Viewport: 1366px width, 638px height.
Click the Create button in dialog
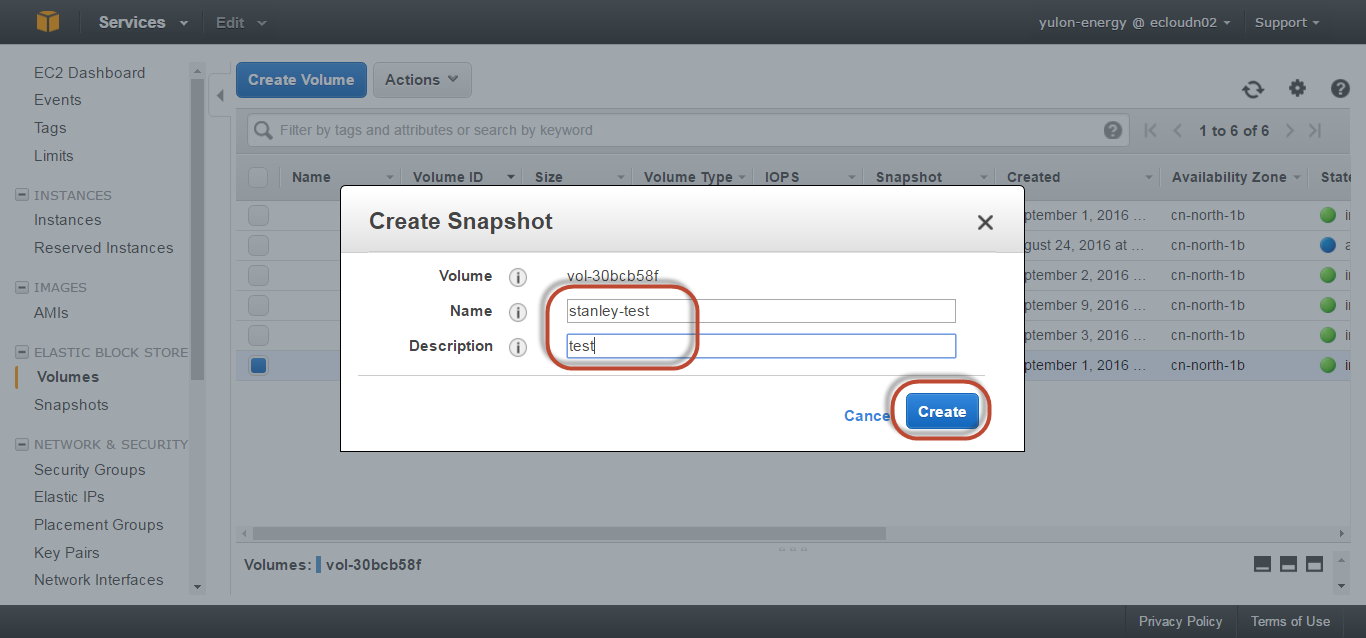(x=941, y=412)
